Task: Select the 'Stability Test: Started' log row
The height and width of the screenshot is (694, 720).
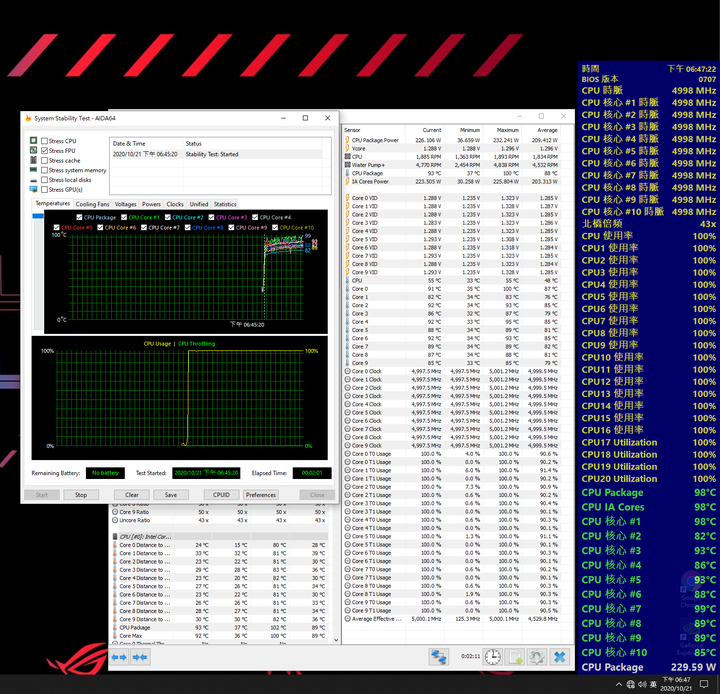Action: click(216, 154)
